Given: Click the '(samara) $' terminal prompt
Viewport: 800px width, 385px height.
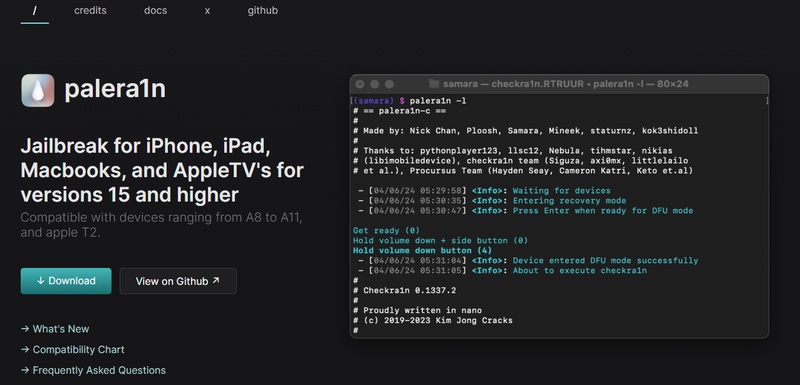Looking at the screenshot, I should (379, 101).
